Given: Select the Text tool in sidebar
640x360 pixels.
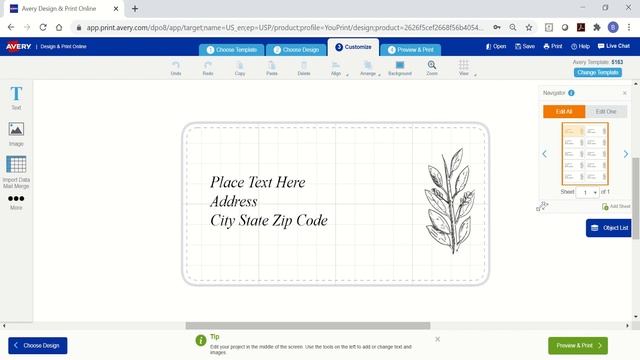Looking at the screenshot, I should click(x=16, y=98).
